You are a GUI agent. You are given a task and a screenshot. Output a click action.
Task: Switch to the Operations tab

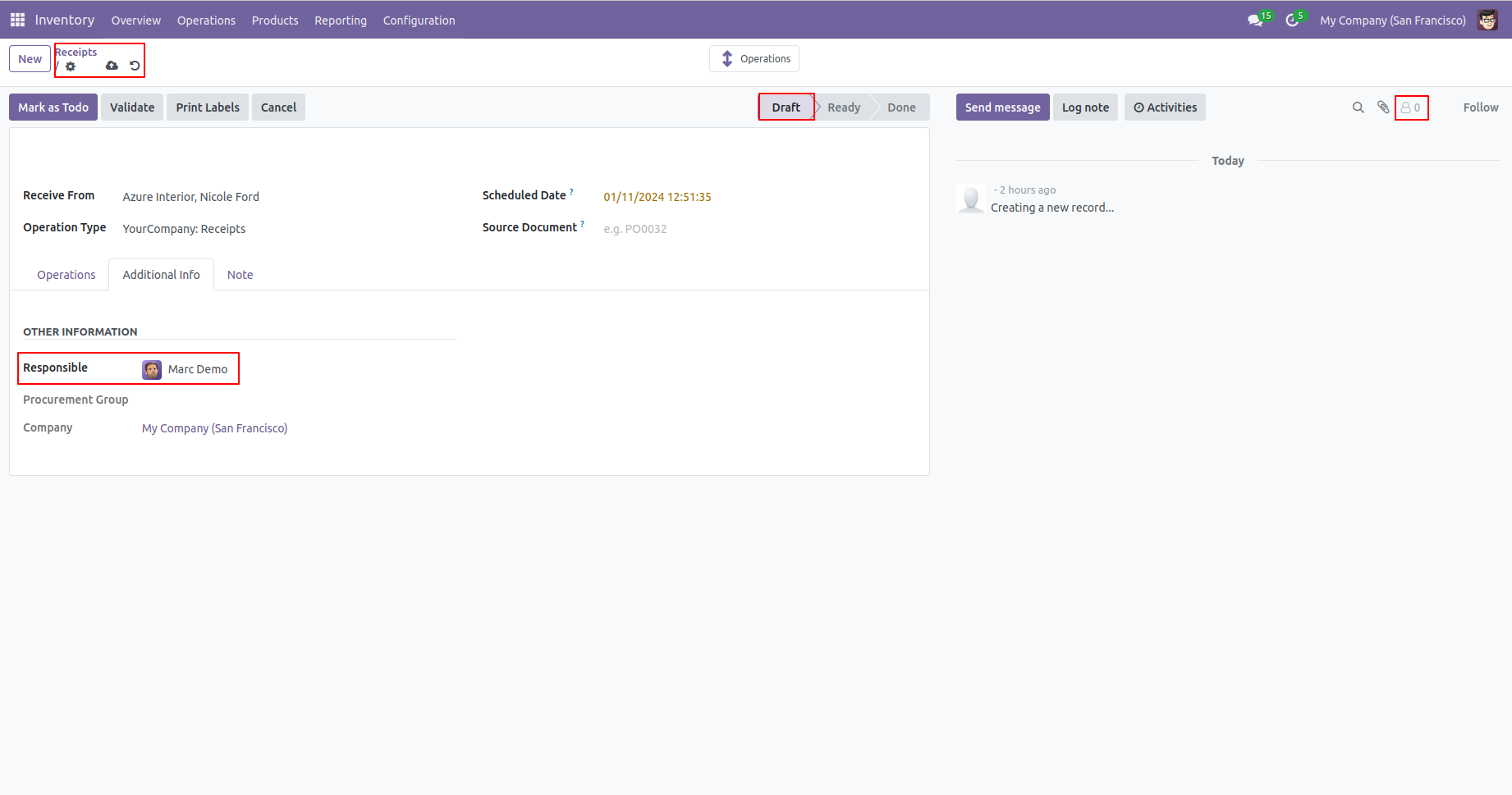pyautogui.click(x=66, y=275)
